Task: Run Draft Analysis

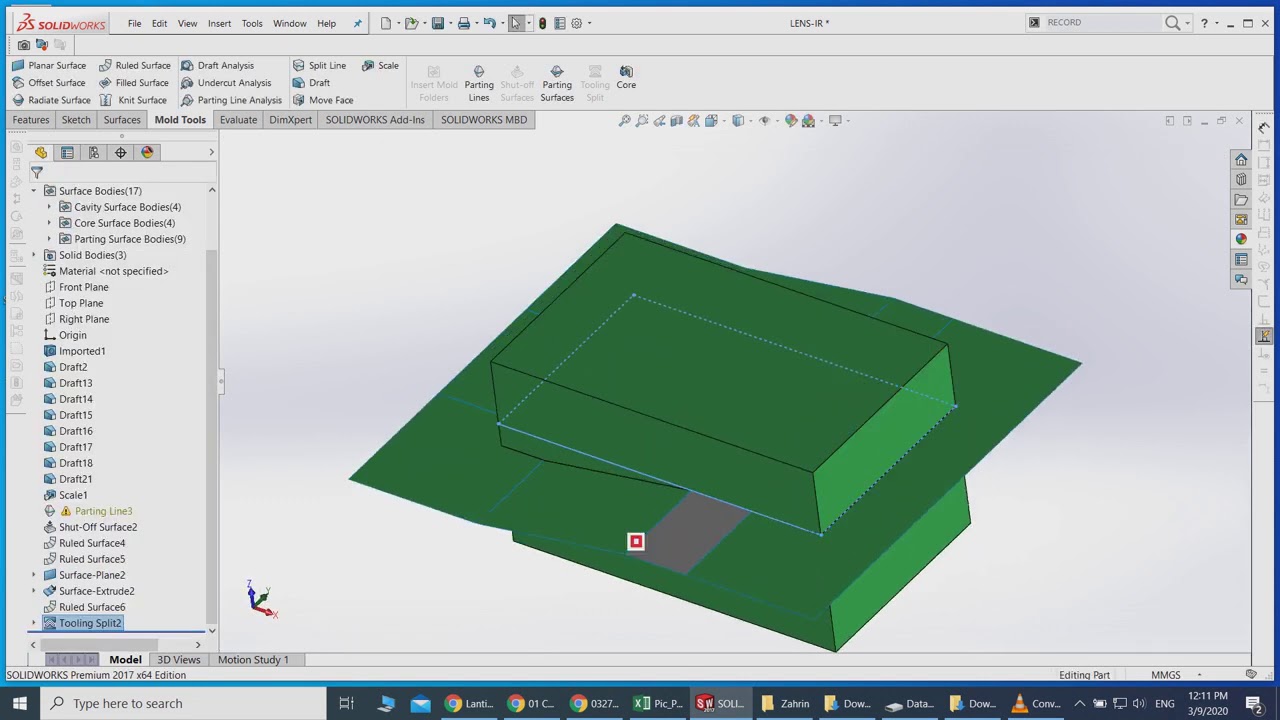Action: pos(217,65)
